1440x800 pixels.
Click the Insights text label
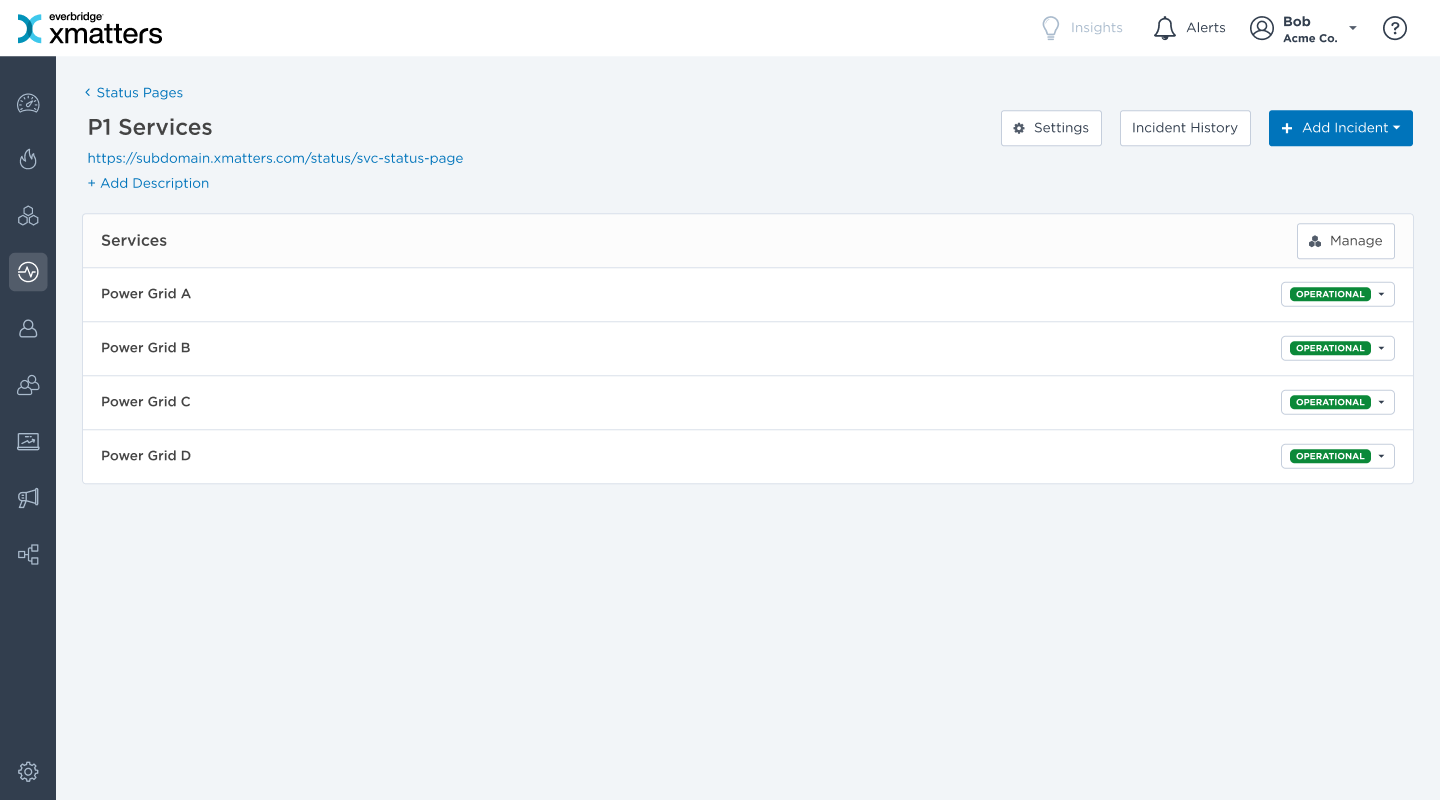[x=1097, y=28]
